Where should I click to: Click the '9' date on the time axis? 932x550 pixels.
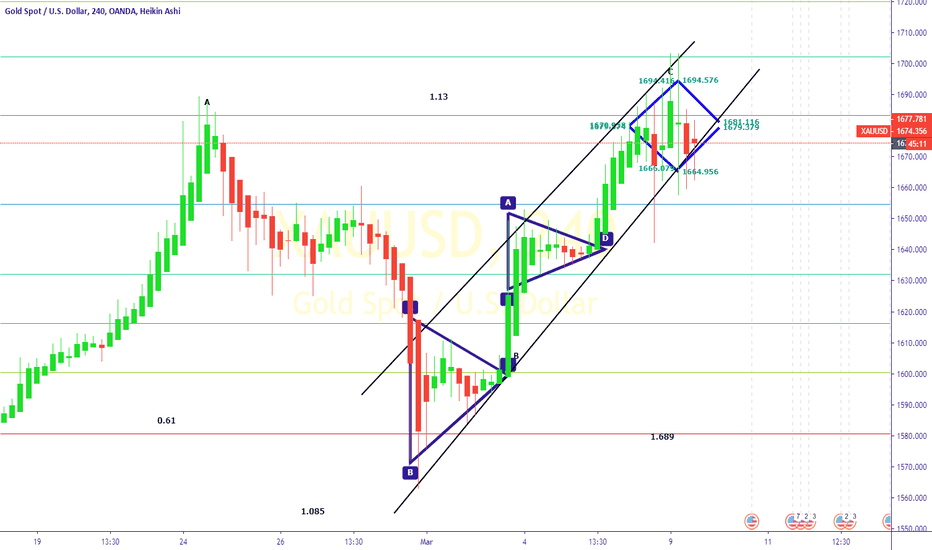point(670,542)
